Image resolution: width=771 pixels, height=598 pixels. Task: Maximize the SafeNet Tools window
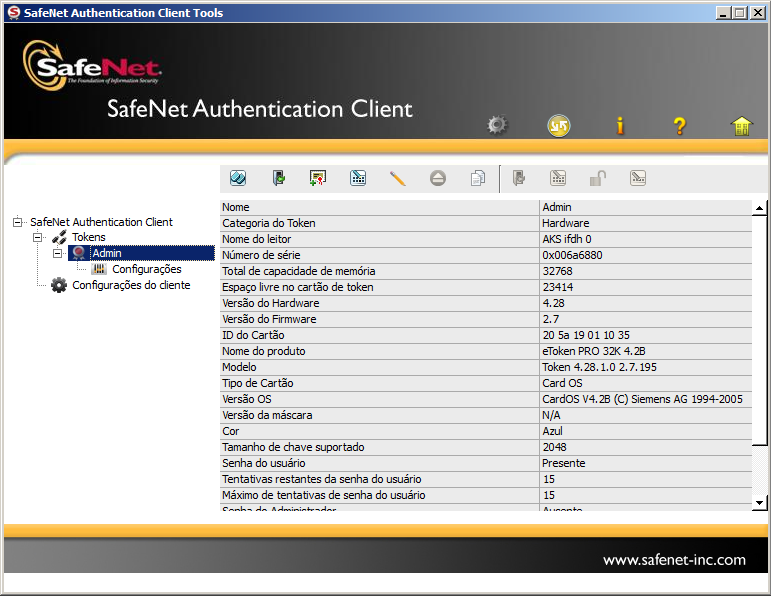point(740,13)
